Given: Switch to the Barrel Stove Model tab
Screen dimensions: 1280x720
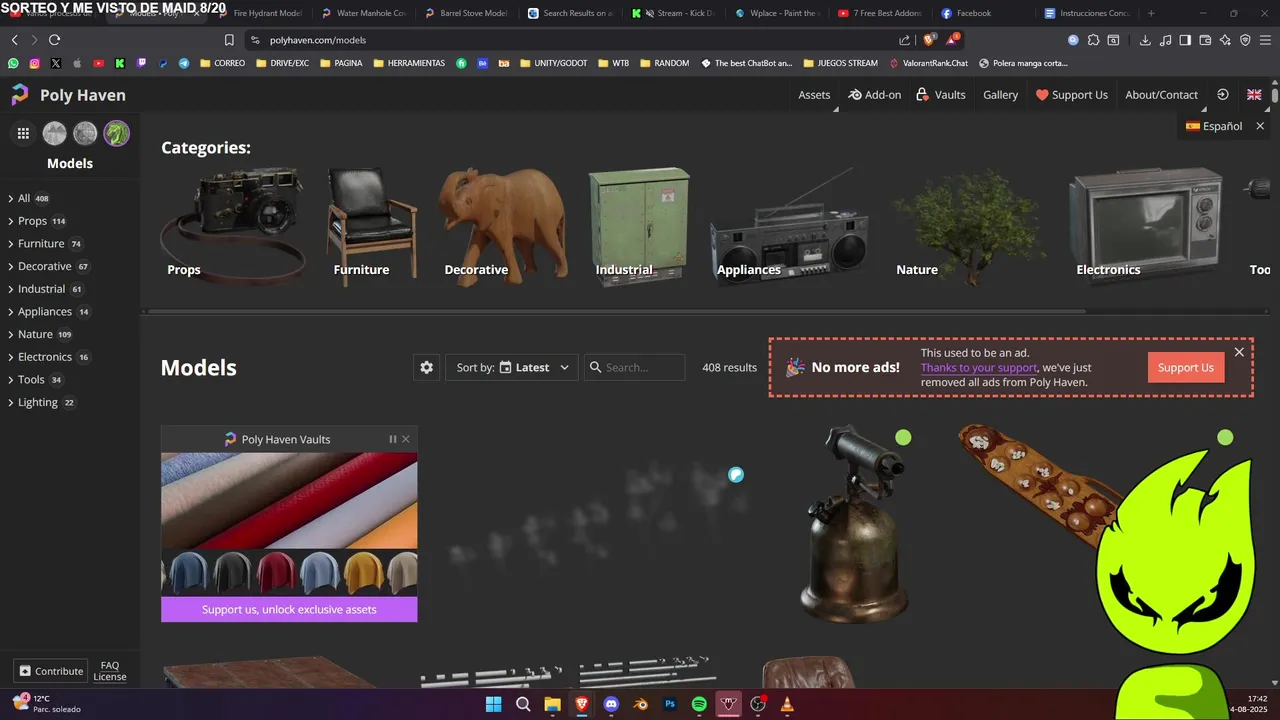Looking at the screenshot, I should coord(466,13).
